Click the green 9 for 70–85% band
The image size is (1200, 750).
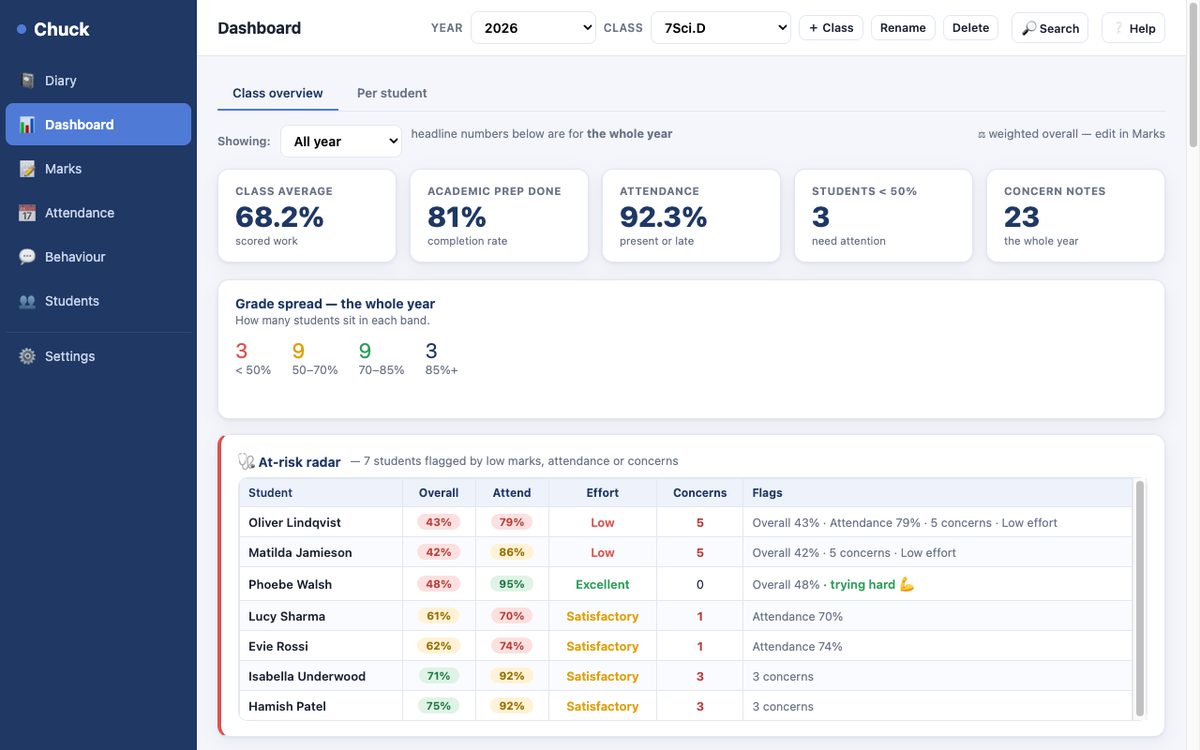pyautogui.click(x=365, y=351)
